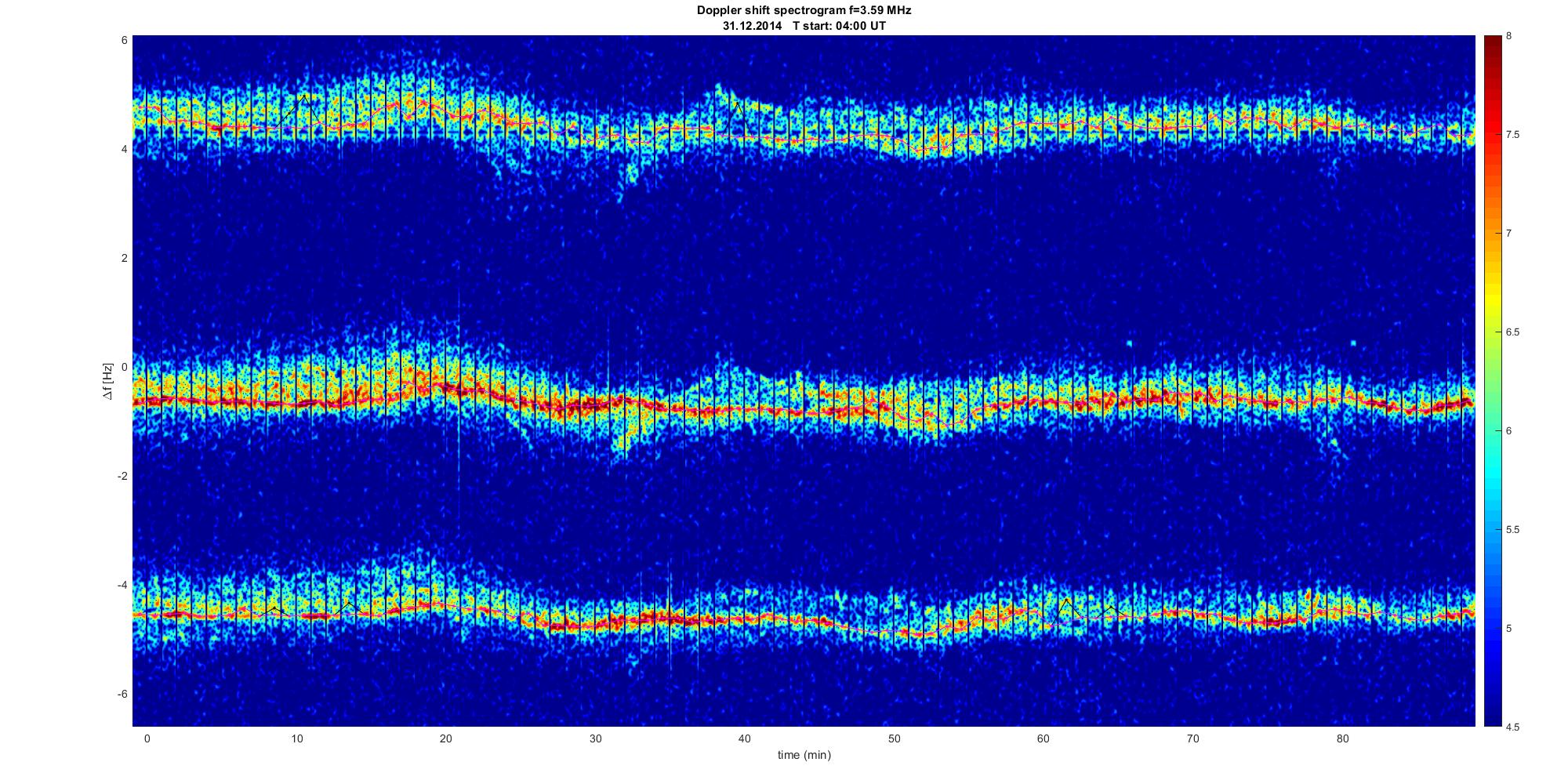Click y-axis tick label 6
1568x780 pixels.
pos(124,39)
